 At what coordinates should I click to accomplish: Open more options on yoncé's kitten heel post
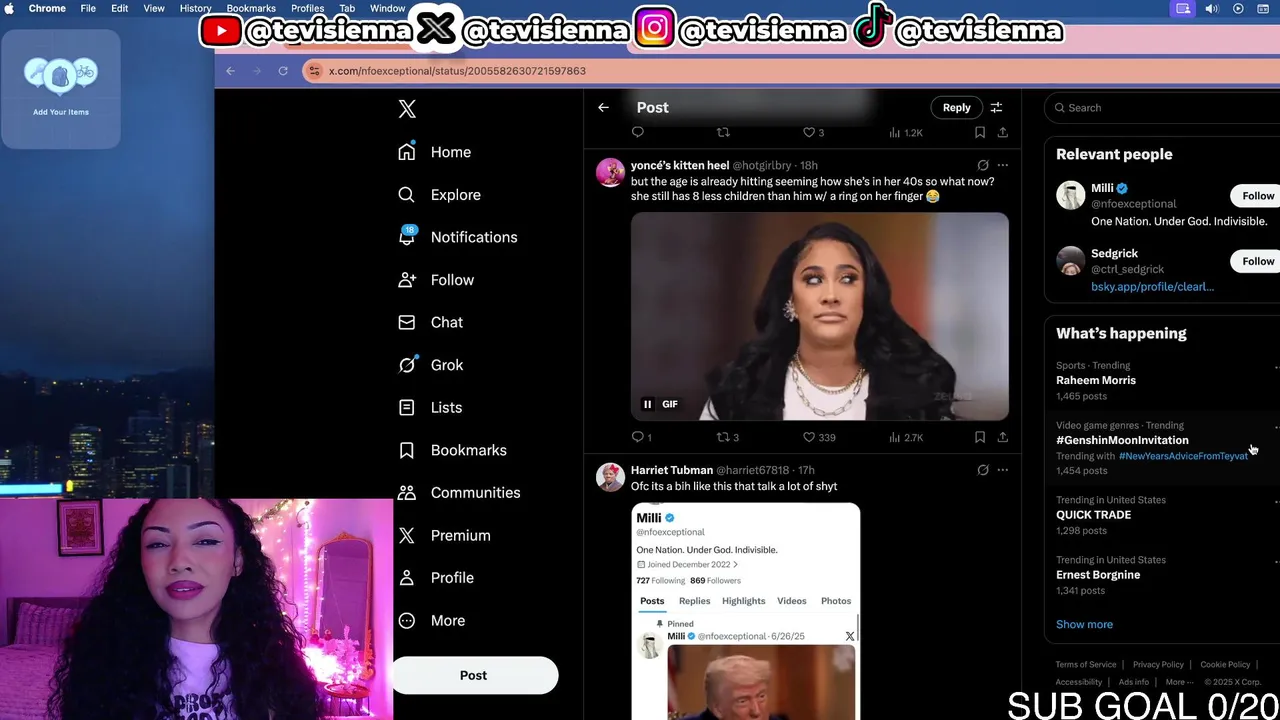[1003, 165]
